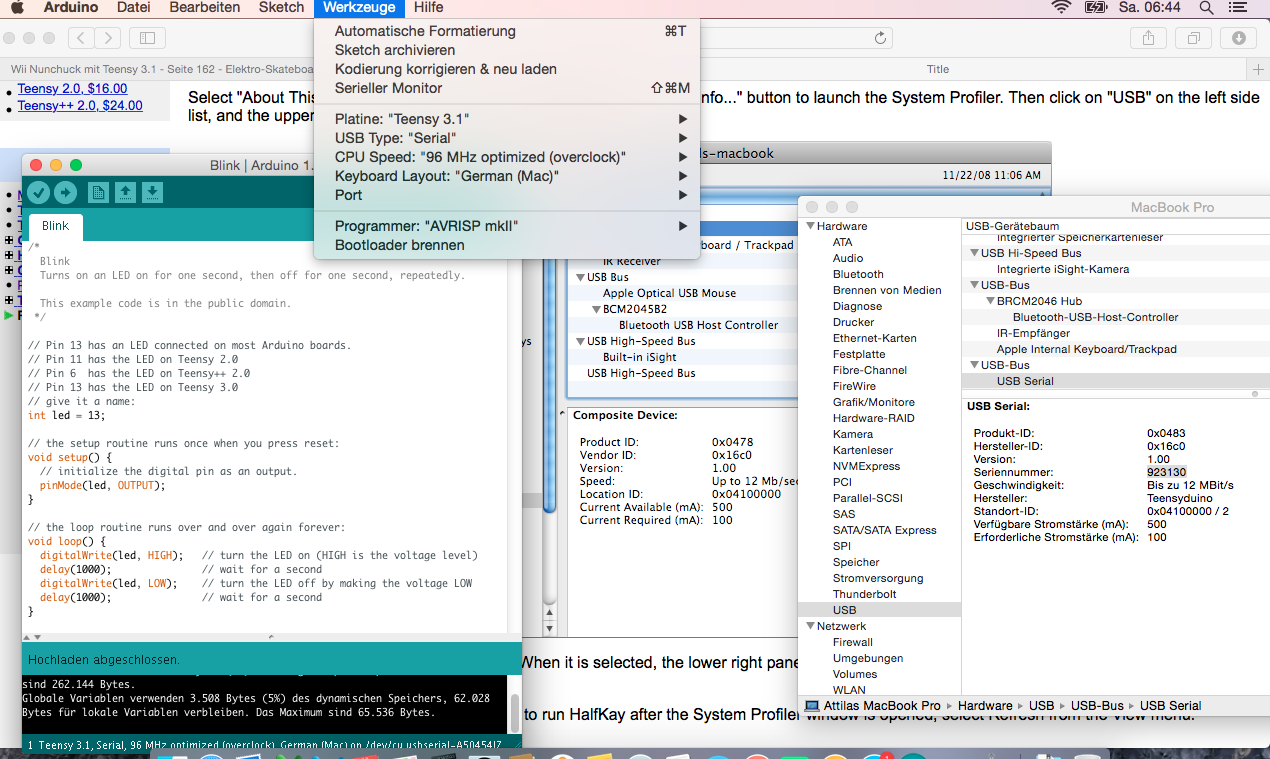
Task: Select the Blink sketch tab
Action: pyautogui.click(x=55, y=226)
